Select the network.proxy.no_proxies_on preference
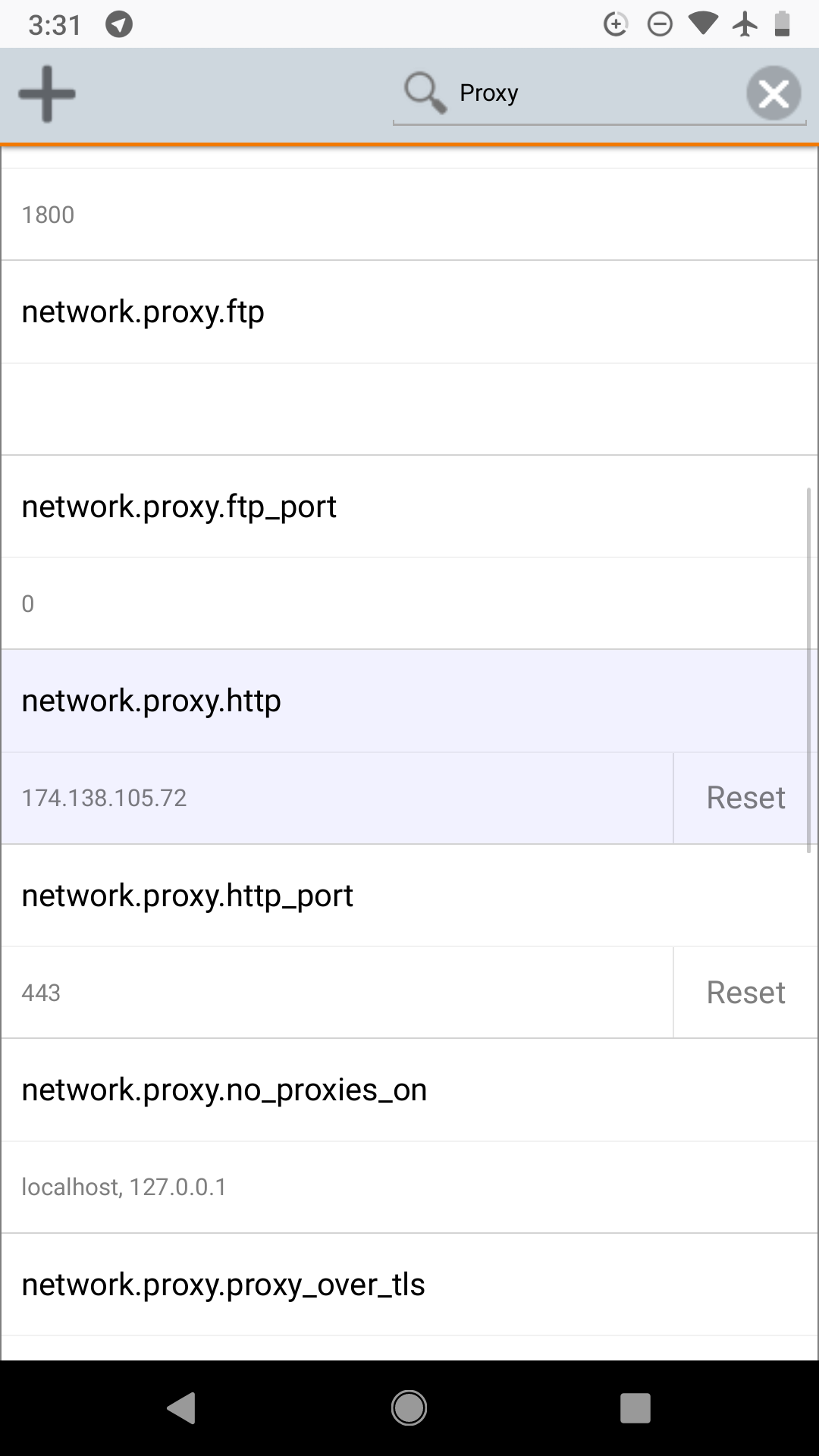This screenshot has width=819, height=1456. point(224,1090)
